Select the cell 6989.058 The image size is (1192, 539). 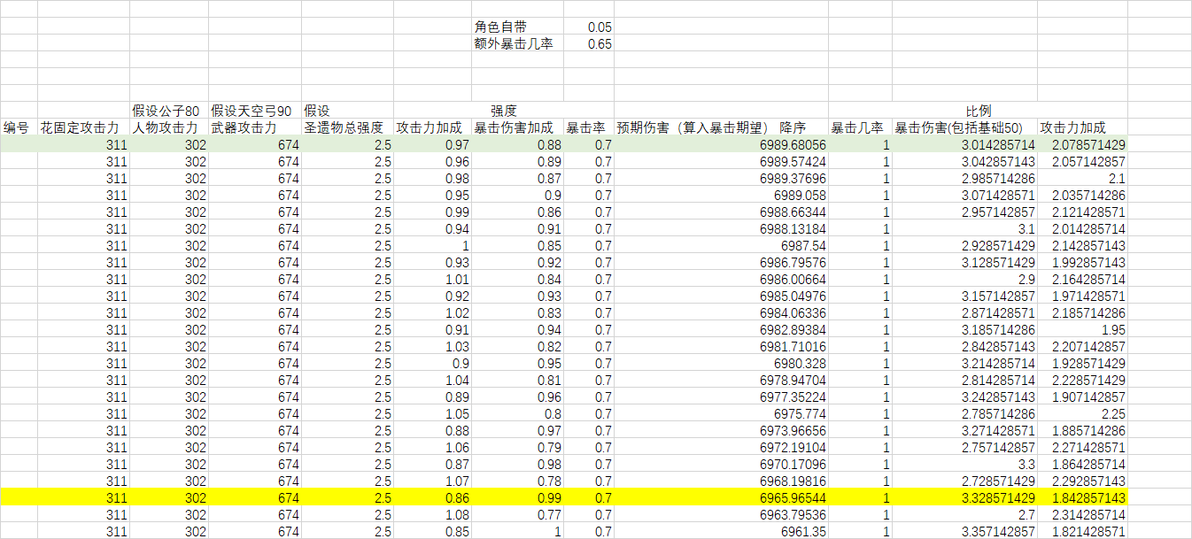[x=721, y=195]
